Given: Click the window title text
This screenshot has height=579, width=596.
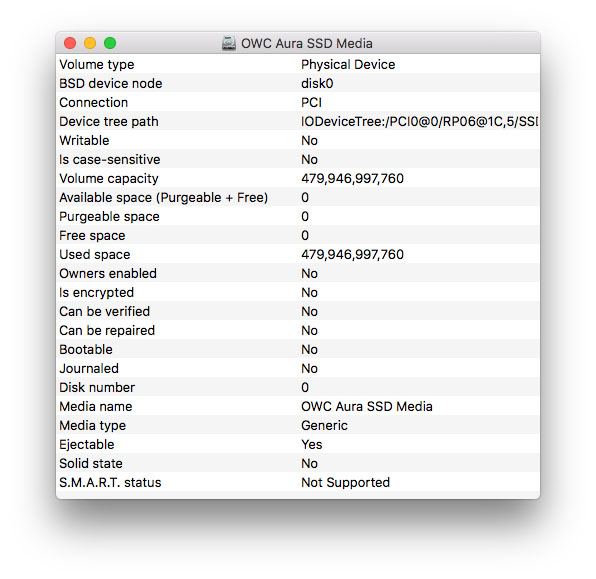Looking at the screenshot, I should coord(307,43).
